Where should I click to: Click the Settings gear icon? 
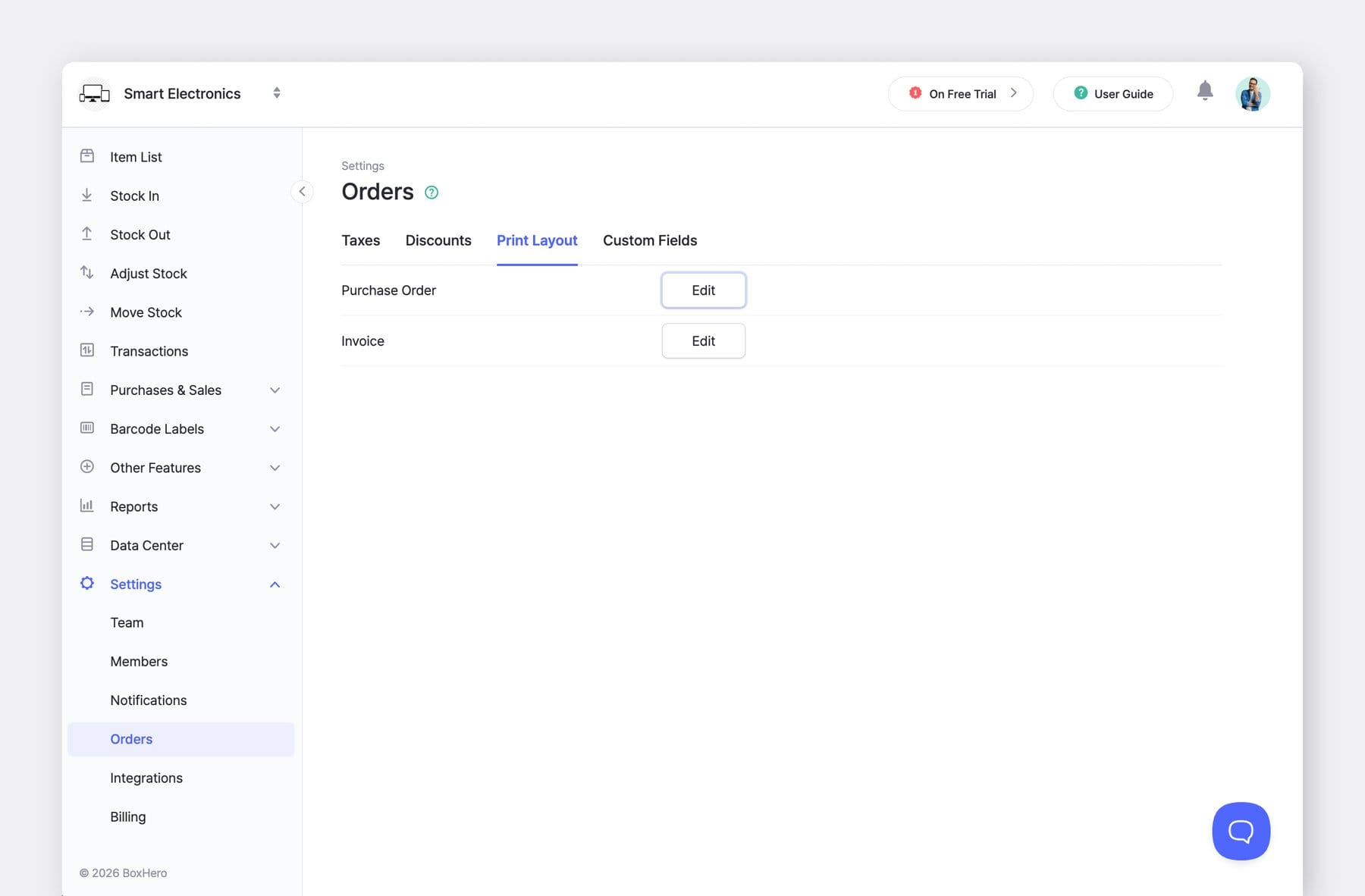86,583
